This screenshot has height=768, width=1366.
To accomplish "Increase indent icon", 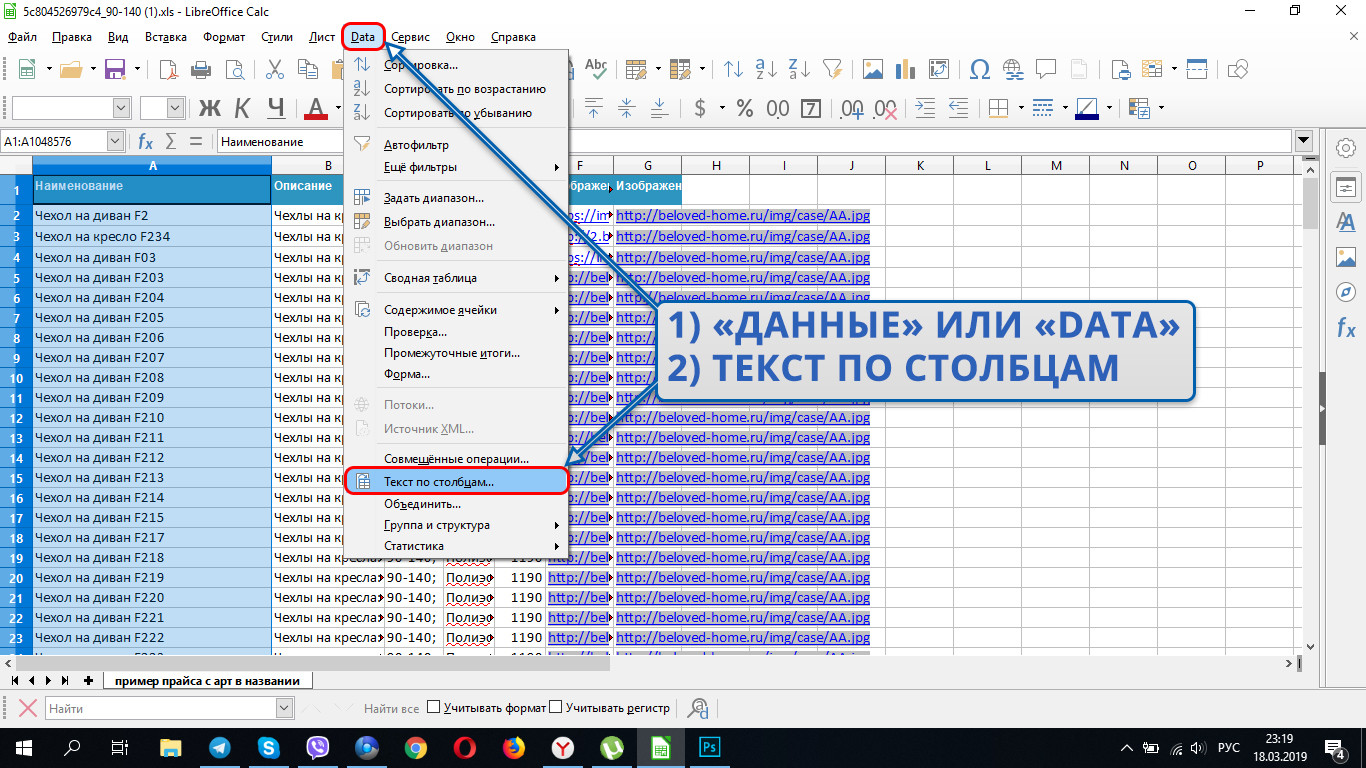I will tap(926, 108).
